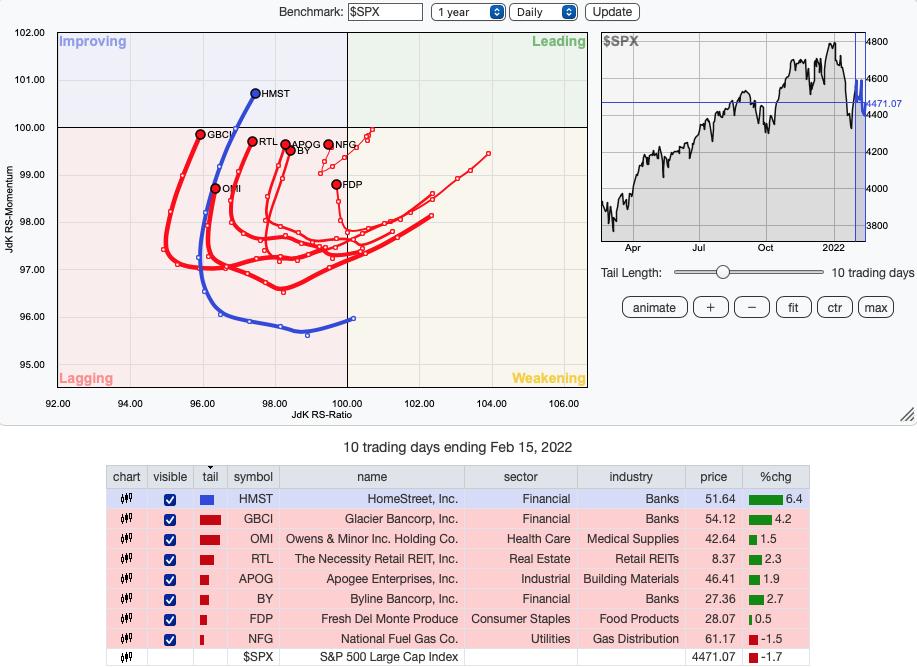Open chart icon for GBCI row
The width and height of the screenshot is (917, 667).
(126, 519)
